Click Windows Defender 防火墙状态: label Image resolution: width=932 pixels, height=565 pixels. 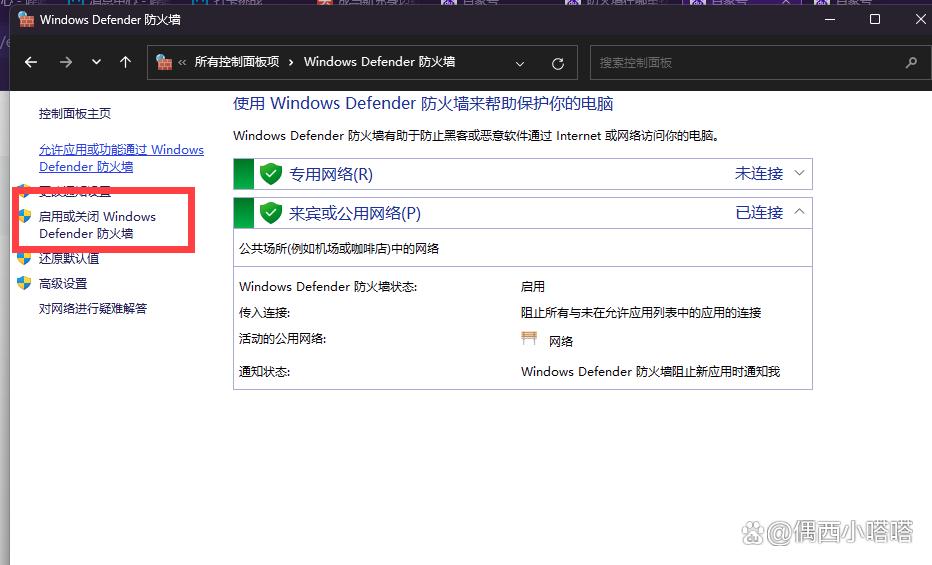328,286
